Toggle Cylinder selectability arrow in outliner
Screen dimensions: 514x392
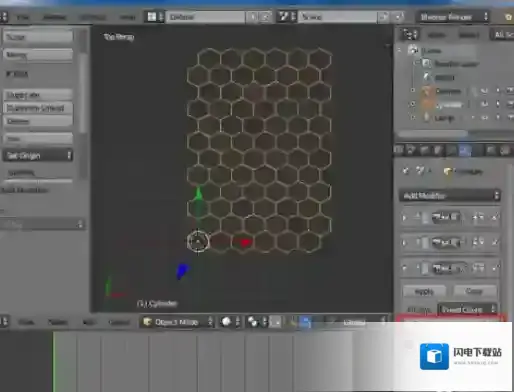click(x=498, y=104)
